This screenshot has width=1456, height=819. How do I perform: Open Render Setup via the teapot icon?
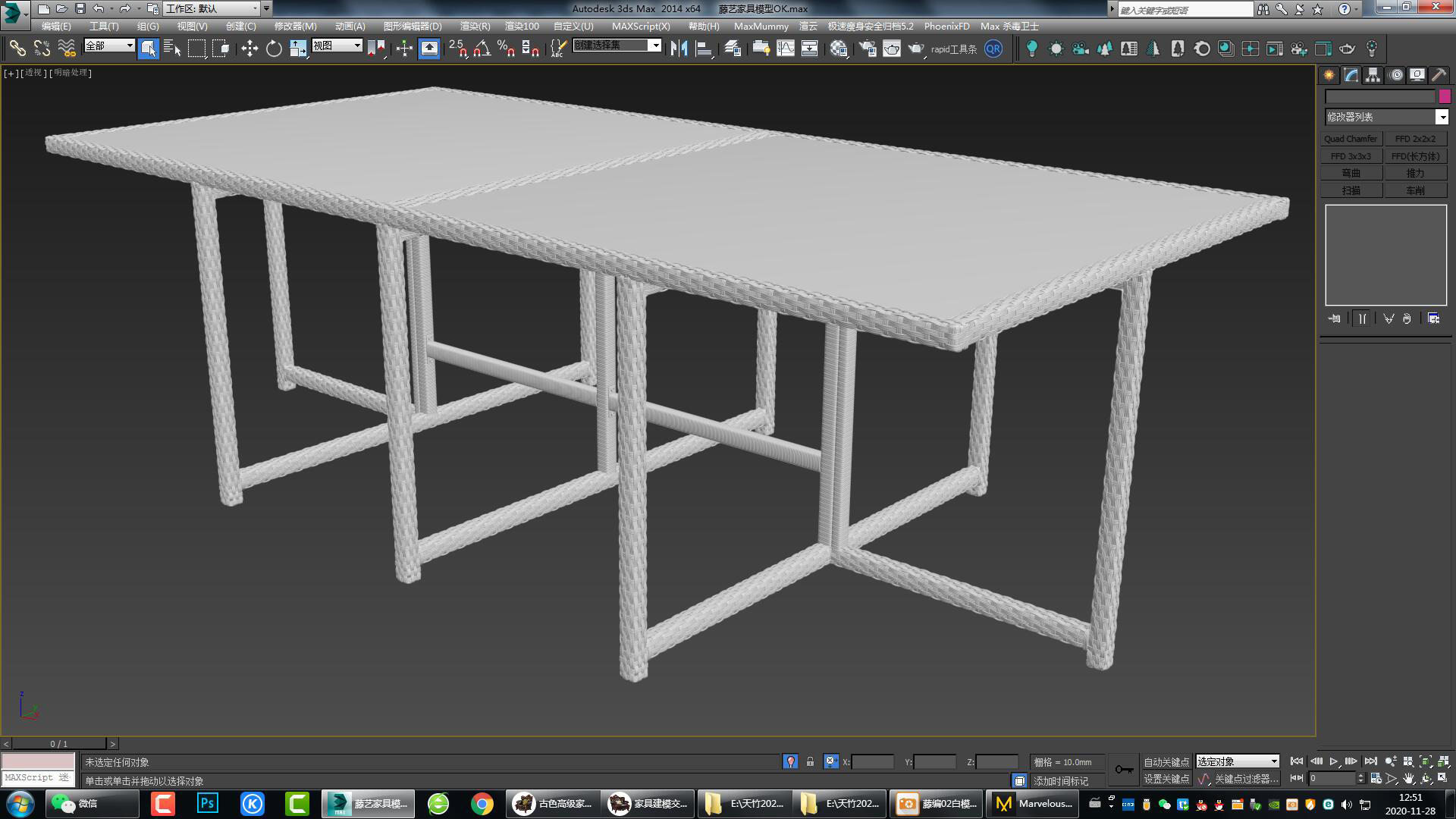(870, 48)
